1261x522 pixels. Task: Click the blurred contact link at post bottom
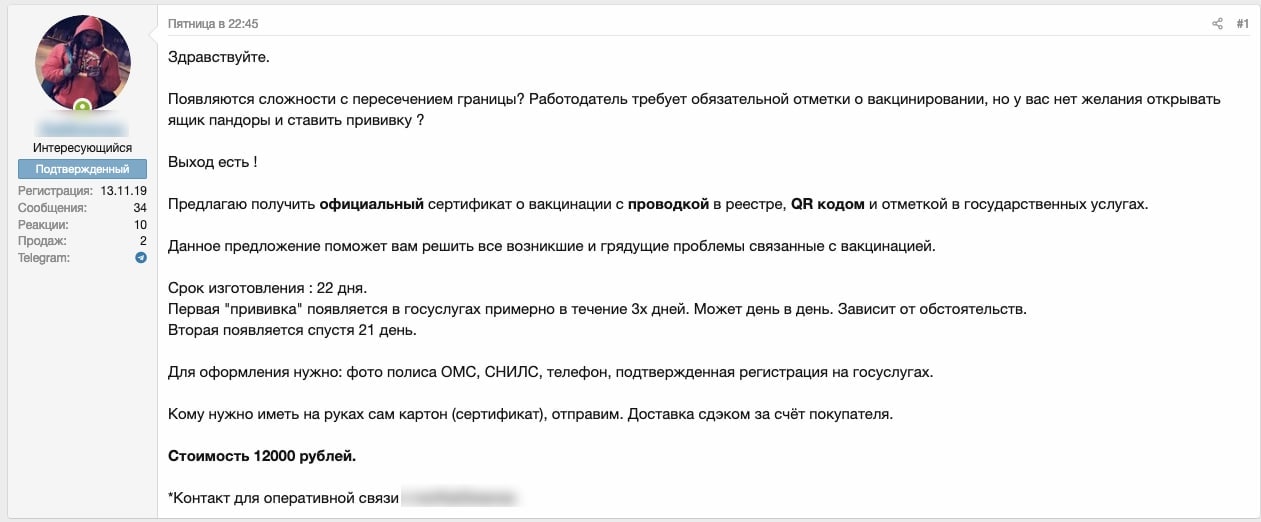pos(460,496)
